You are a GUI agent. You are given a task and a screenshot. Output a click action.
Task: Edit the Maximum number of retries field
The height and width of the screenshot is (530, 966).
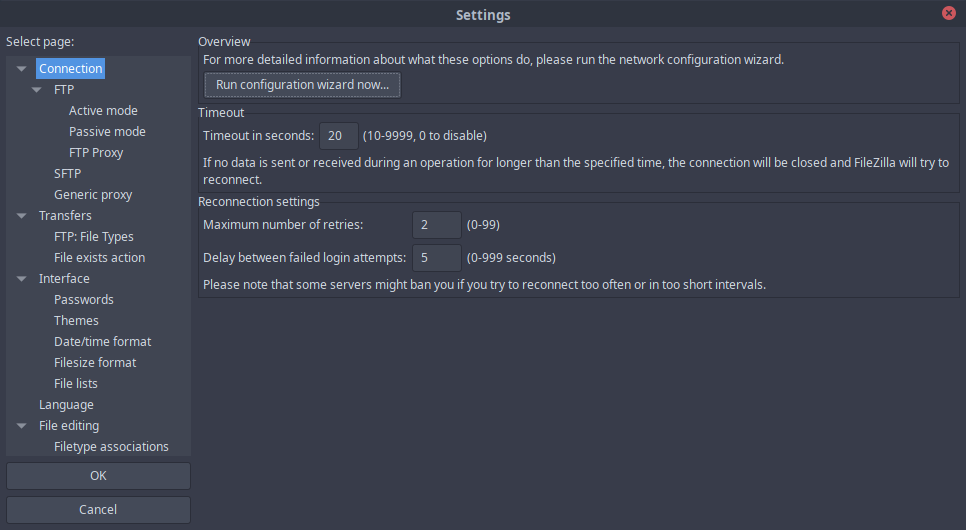pos(437,225)
